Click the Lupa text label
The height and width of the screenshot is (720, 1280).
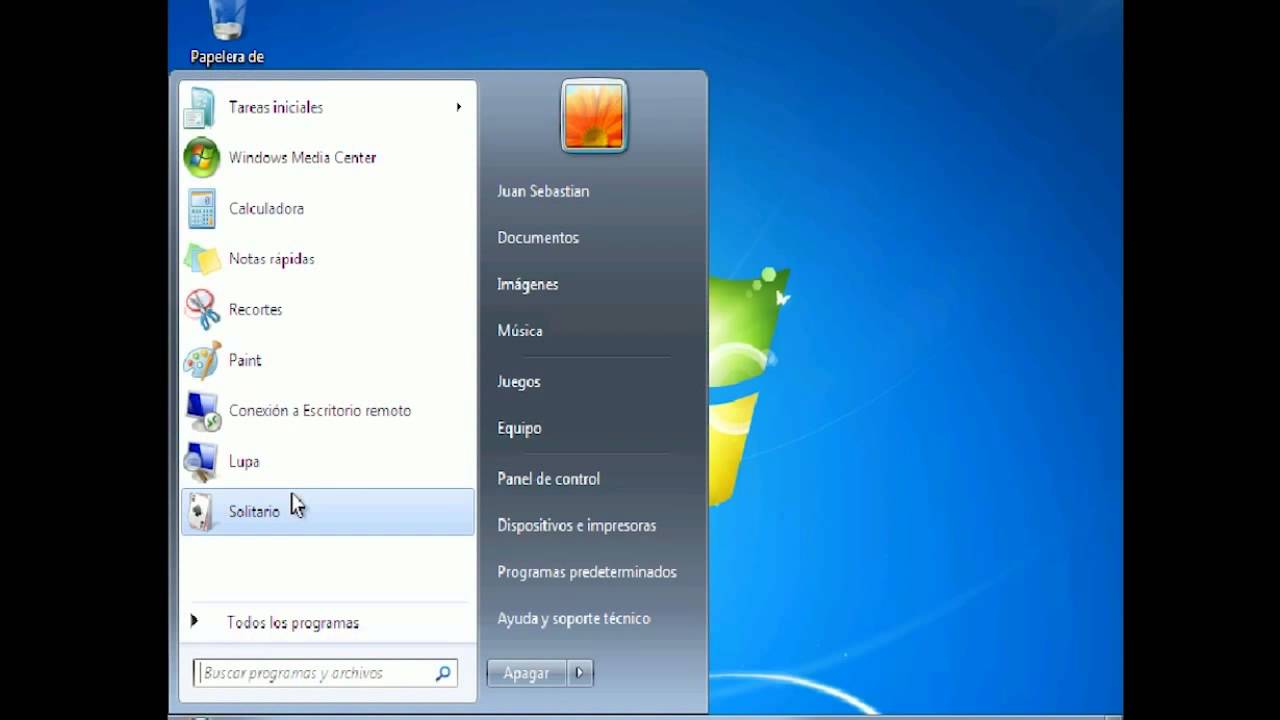point(244,462)
